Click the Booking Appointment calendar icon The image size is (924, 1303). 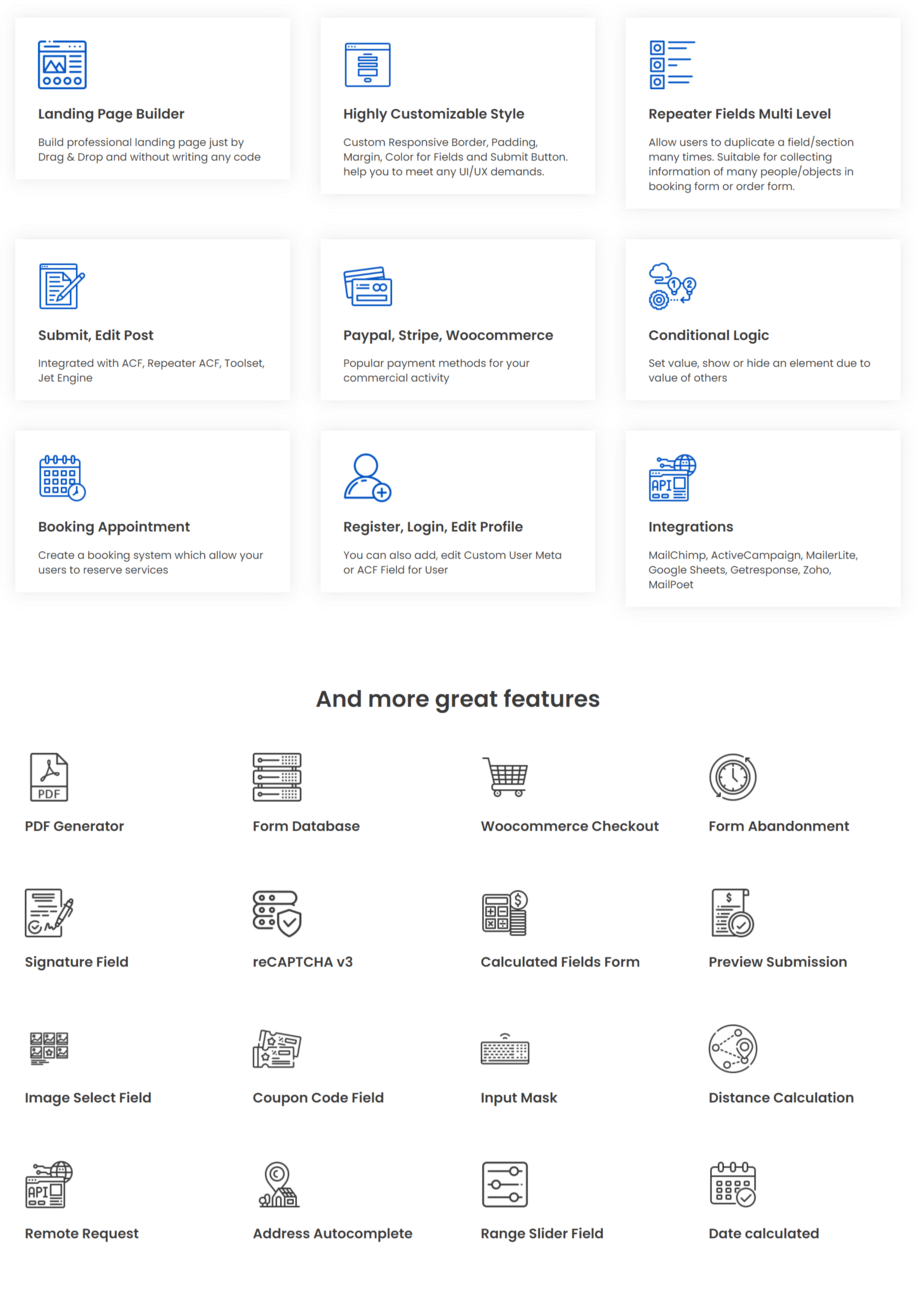[62, 477]
